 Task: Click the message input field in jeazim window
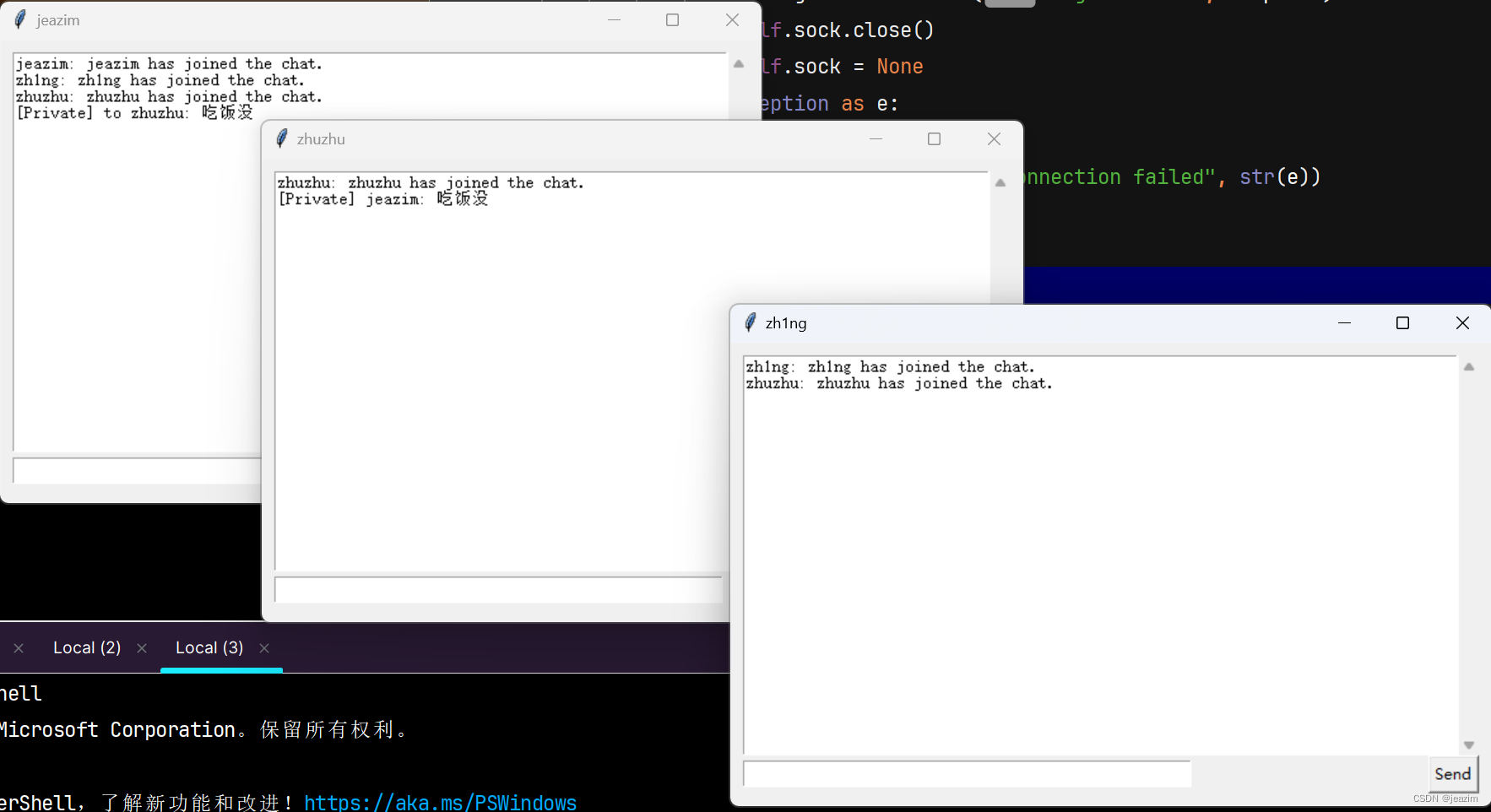click(138, 470)
